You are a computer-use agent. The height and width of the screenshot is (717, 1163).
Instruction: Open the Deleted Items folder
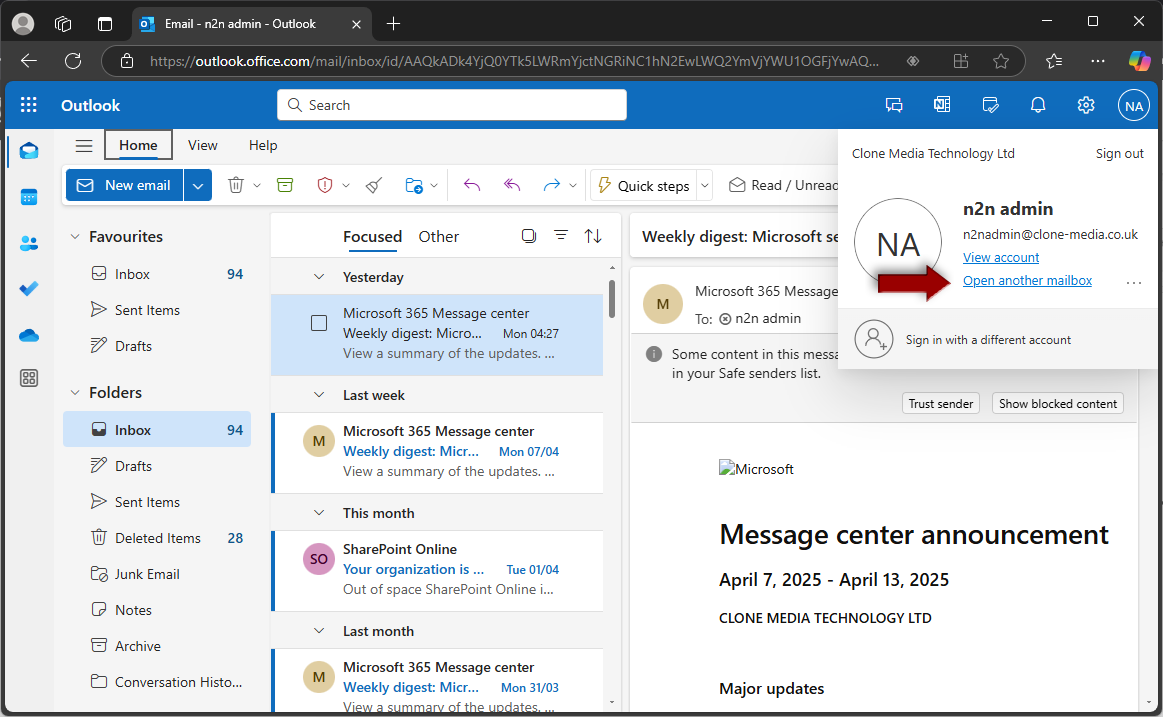click(x=157, y=538)
